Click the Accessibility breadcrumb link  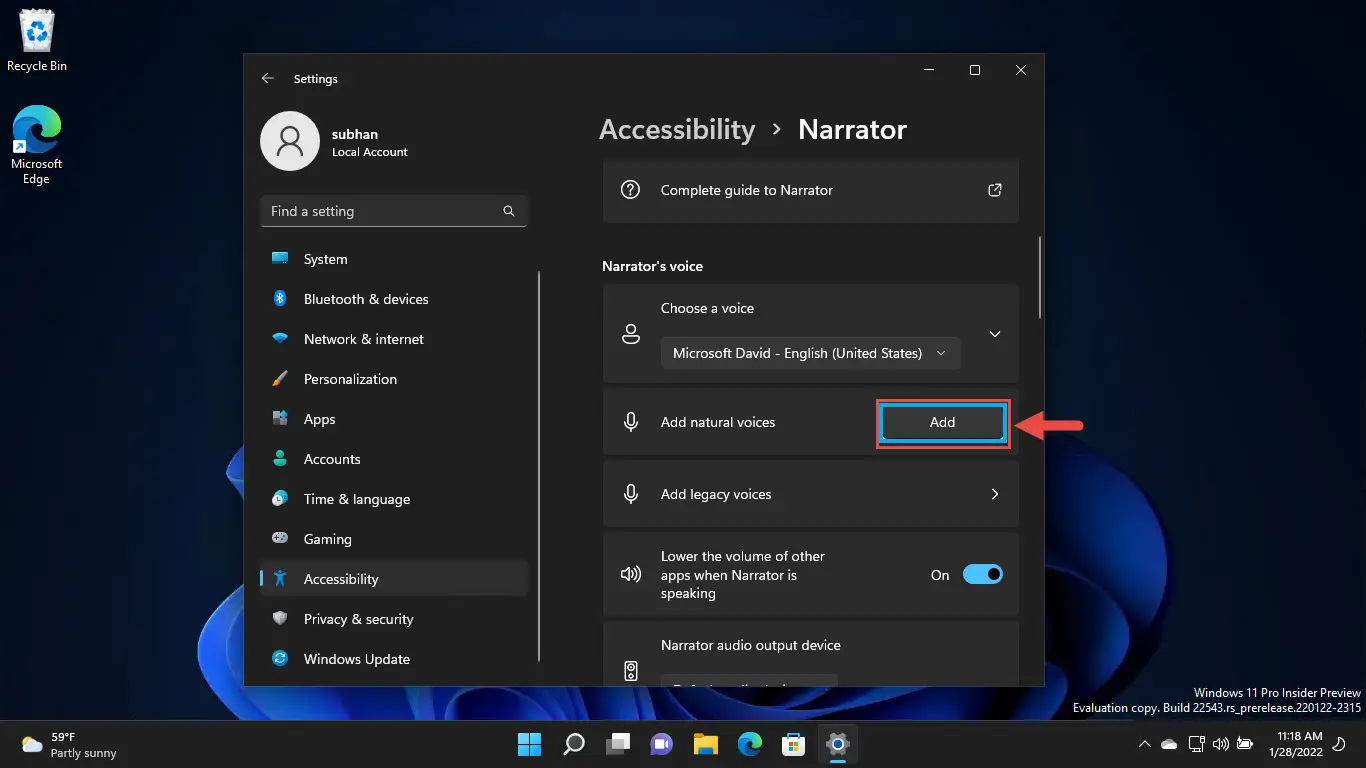click(677, 129)
